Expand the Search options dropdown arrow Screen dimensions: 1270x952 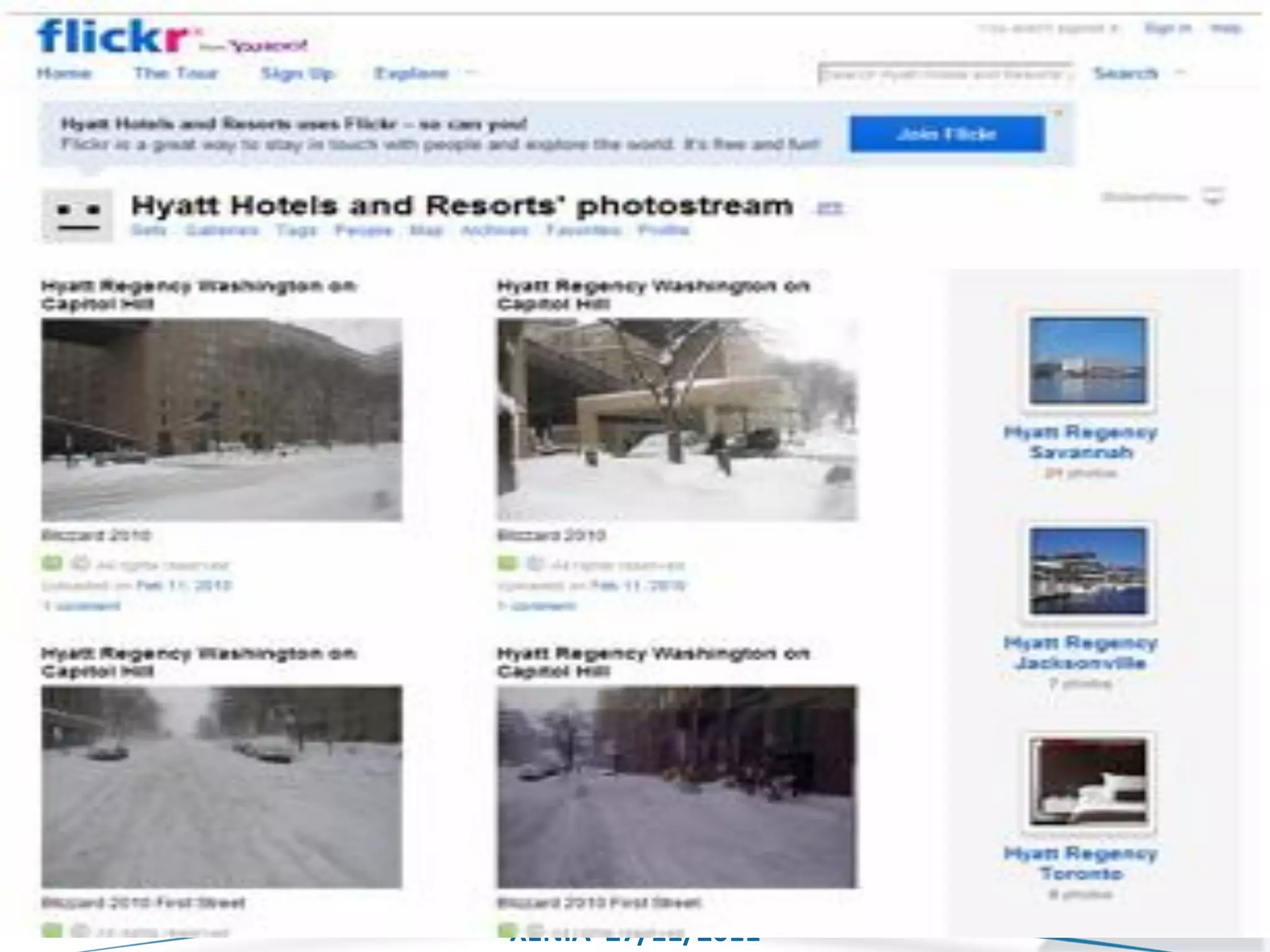[1180, 73]
